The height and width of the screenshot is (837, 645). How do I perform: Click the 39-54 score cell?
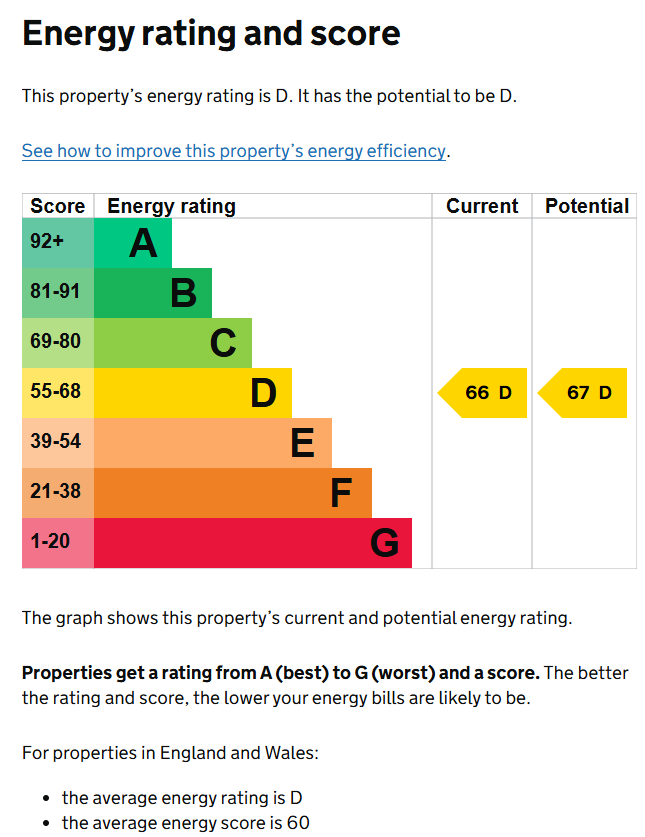coord(58,443)
